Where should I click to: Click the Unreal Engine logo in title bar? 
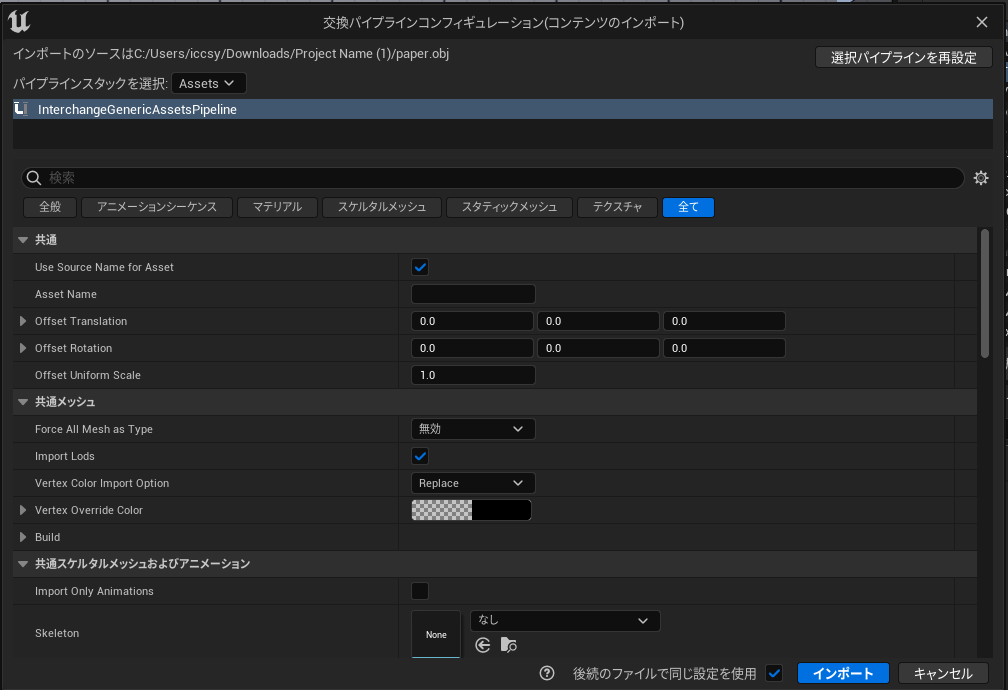19,22
